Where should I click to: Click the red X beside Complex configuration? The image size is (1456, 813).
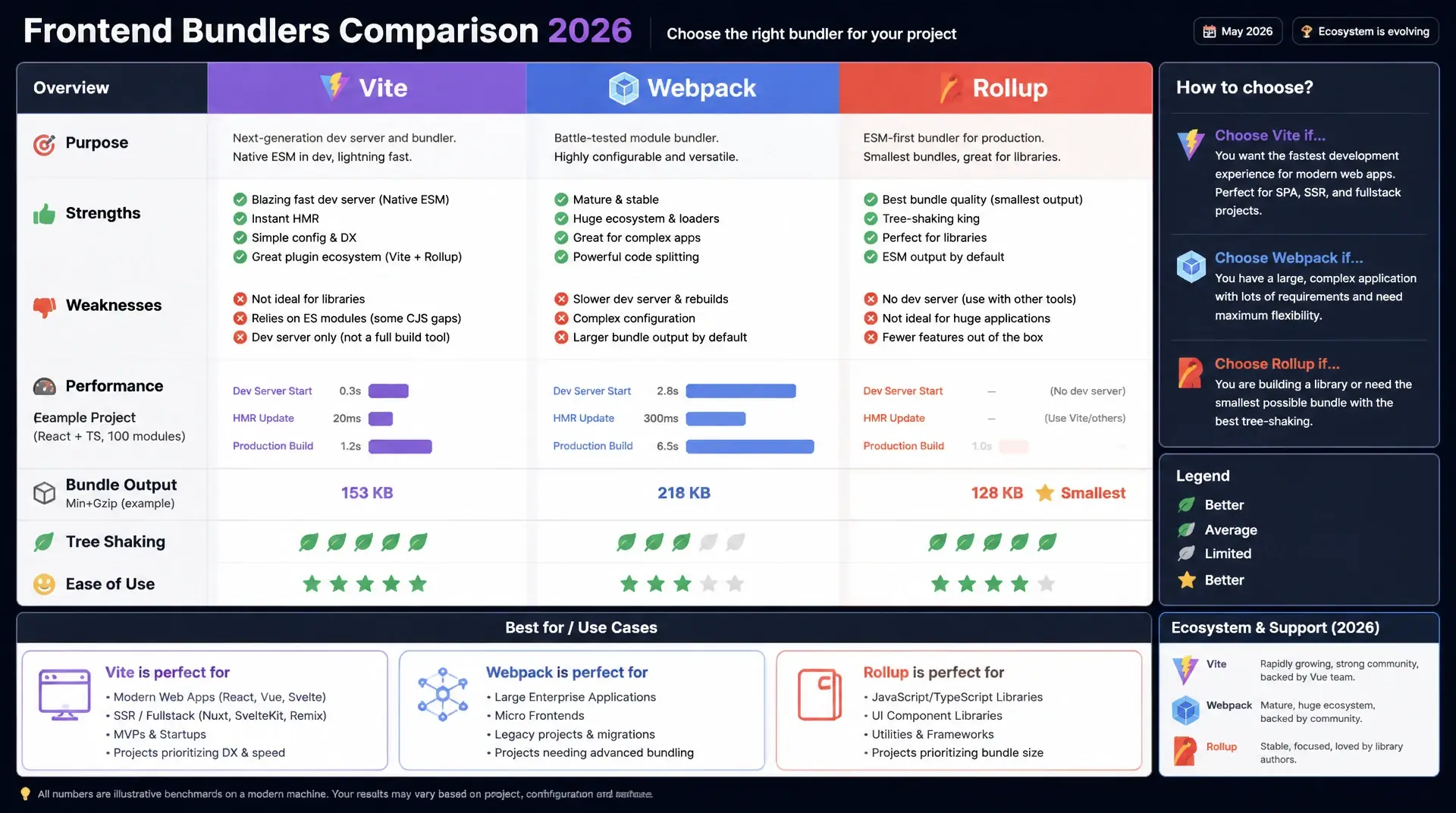coord(561,319)
